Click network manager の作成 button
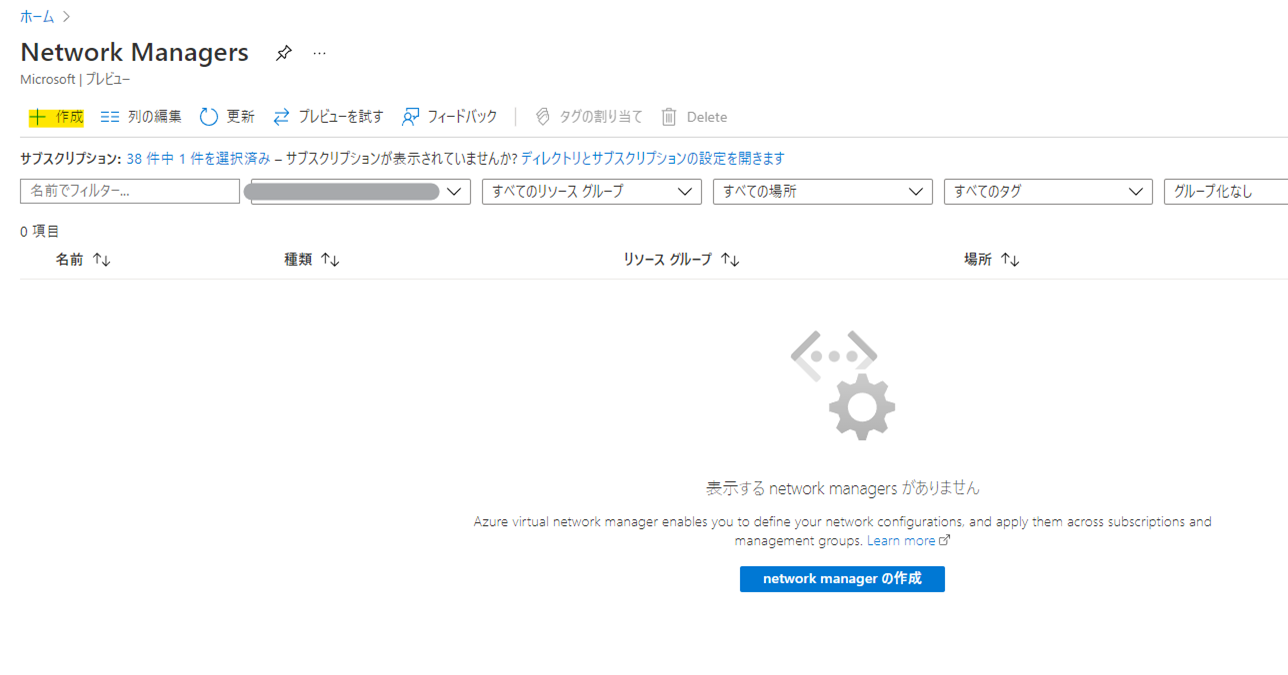1288x675 pixels. click(x=842, y=579)
